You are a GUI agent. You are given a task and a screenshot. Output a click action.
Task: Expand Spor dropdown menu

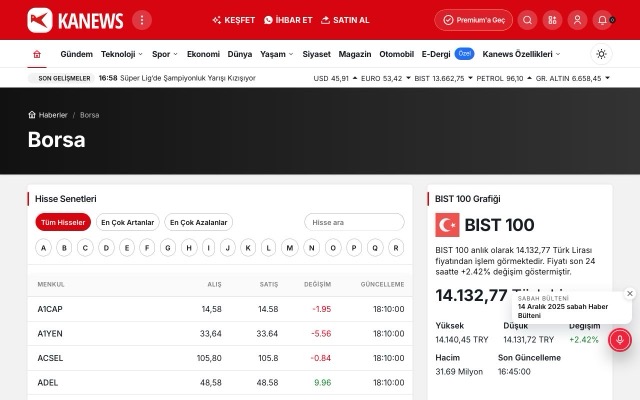coord(165,54)
